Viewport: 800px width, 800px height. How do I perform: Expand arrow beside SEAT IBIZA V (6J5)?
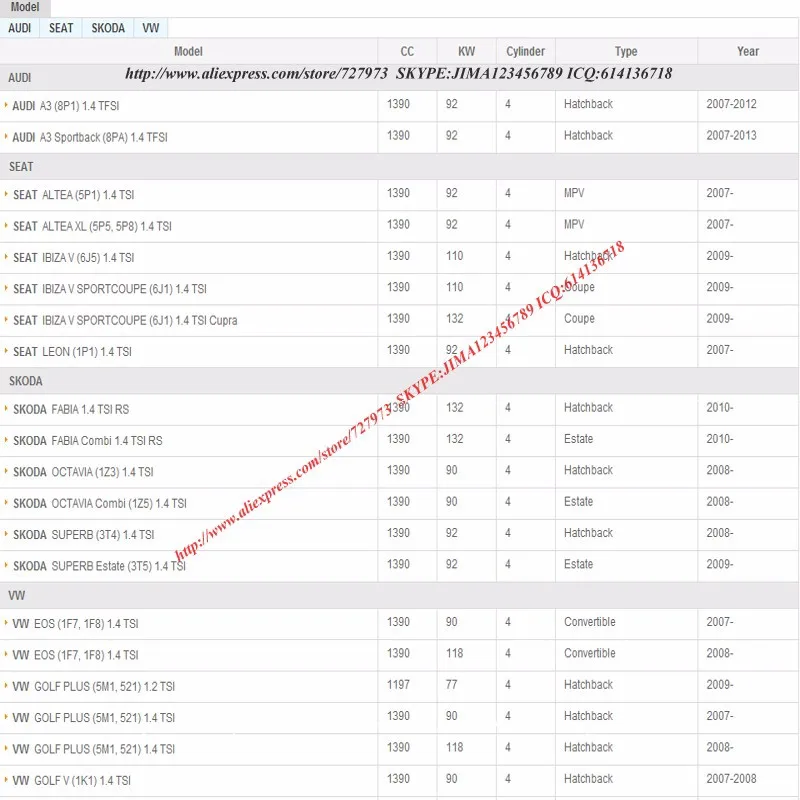click(6, 257)
